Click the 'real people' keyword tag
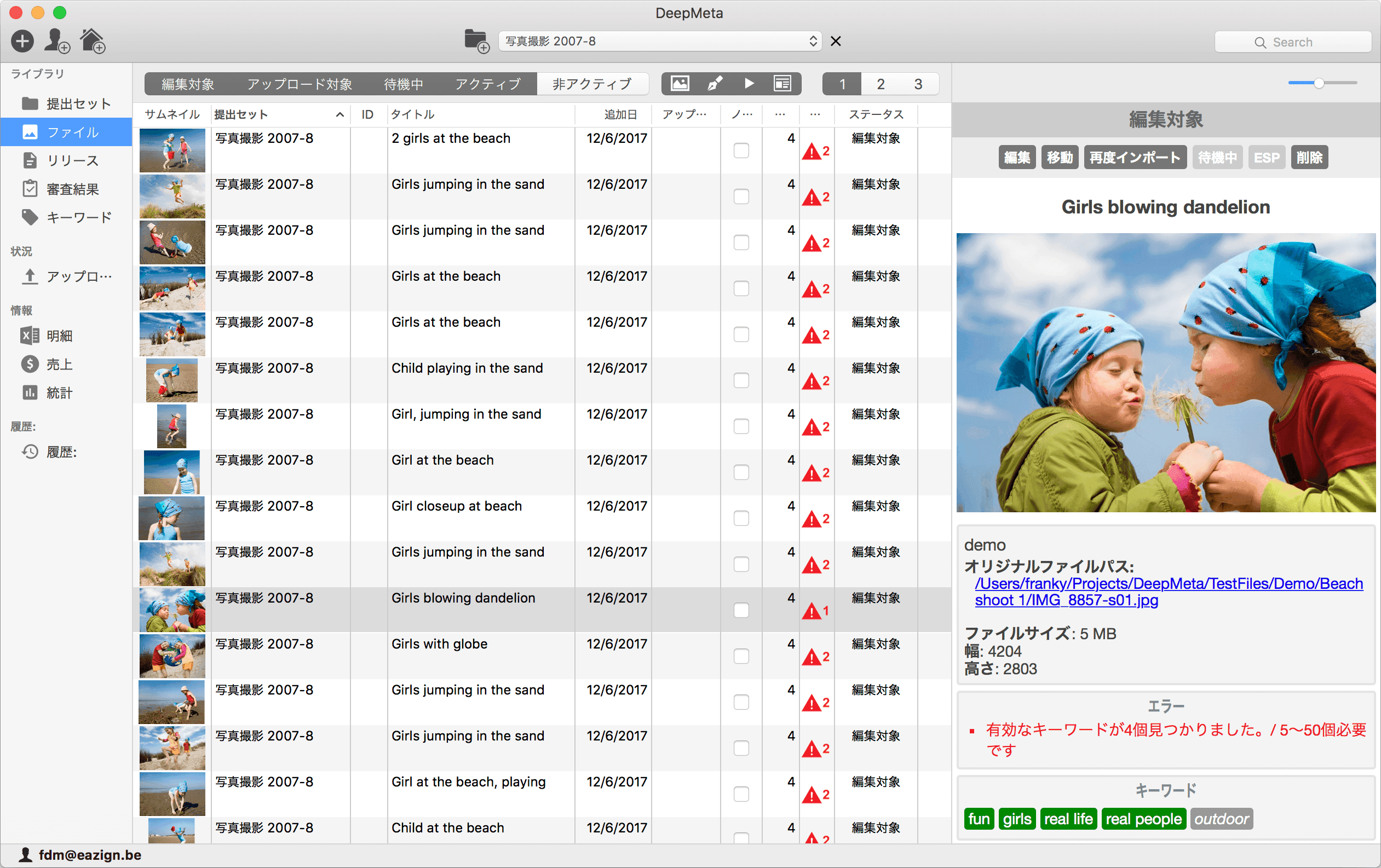 point(1143,819)
